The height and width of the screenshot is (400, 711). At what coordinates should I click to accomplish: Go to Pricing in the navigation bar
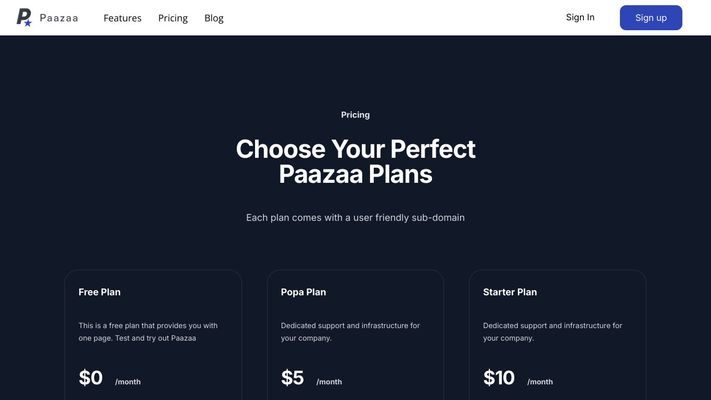click(173, 18)
